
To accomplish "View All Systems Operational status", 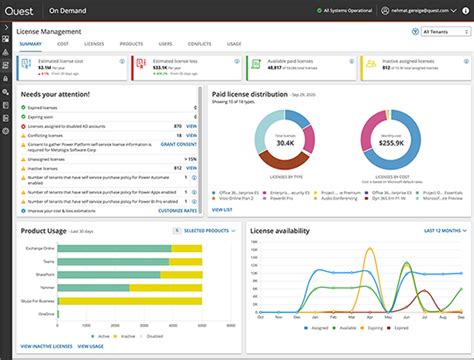I will pos(344,11).
